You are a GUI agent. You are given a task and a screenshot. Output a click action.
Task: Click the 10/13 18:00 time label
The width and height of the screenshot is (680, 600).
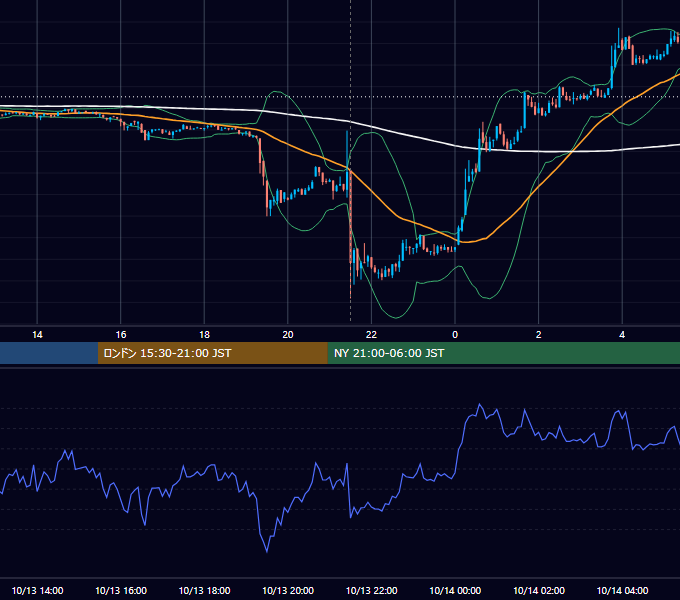[204, 590]
